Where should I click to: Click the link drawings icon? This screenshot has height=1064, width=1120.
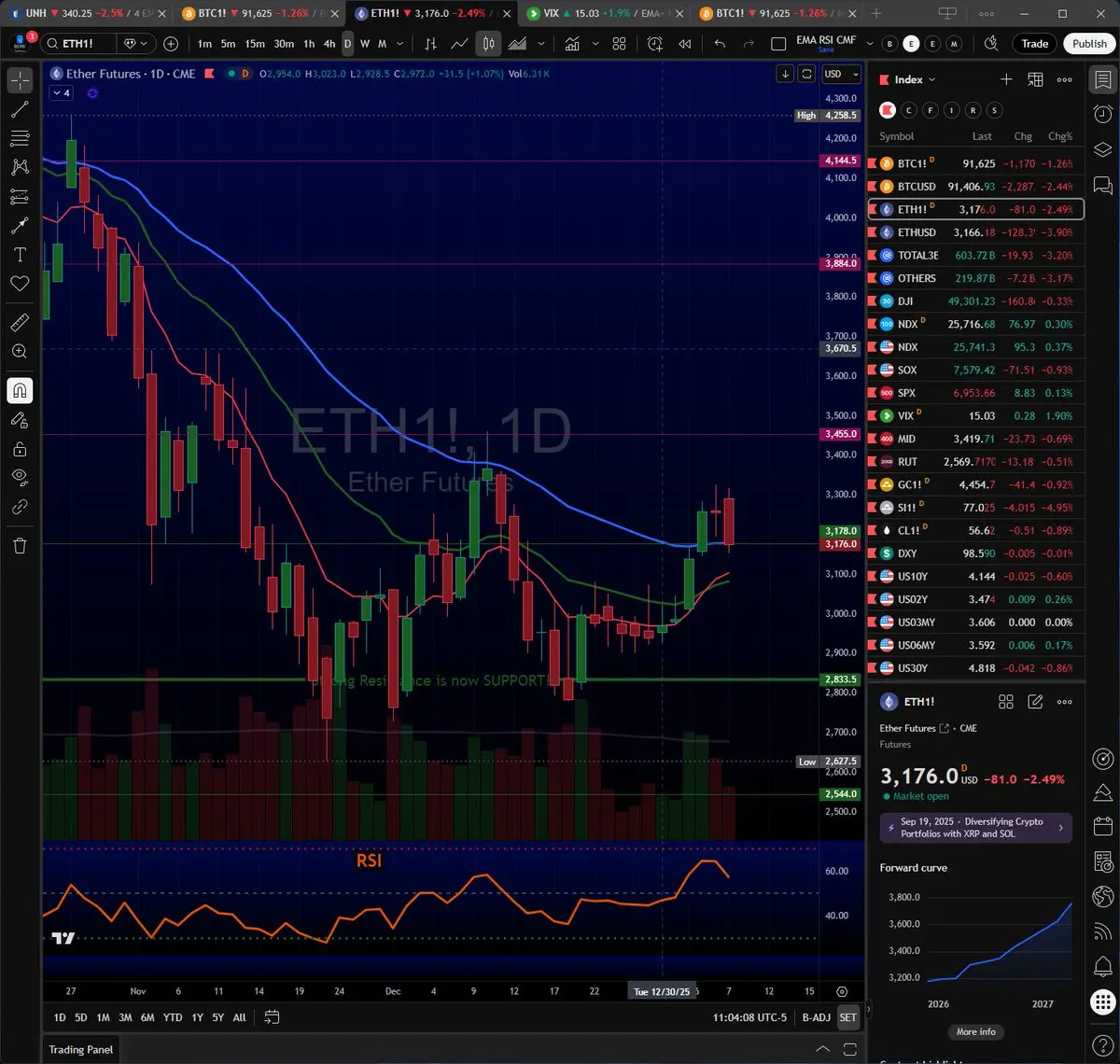pos(20,507)
